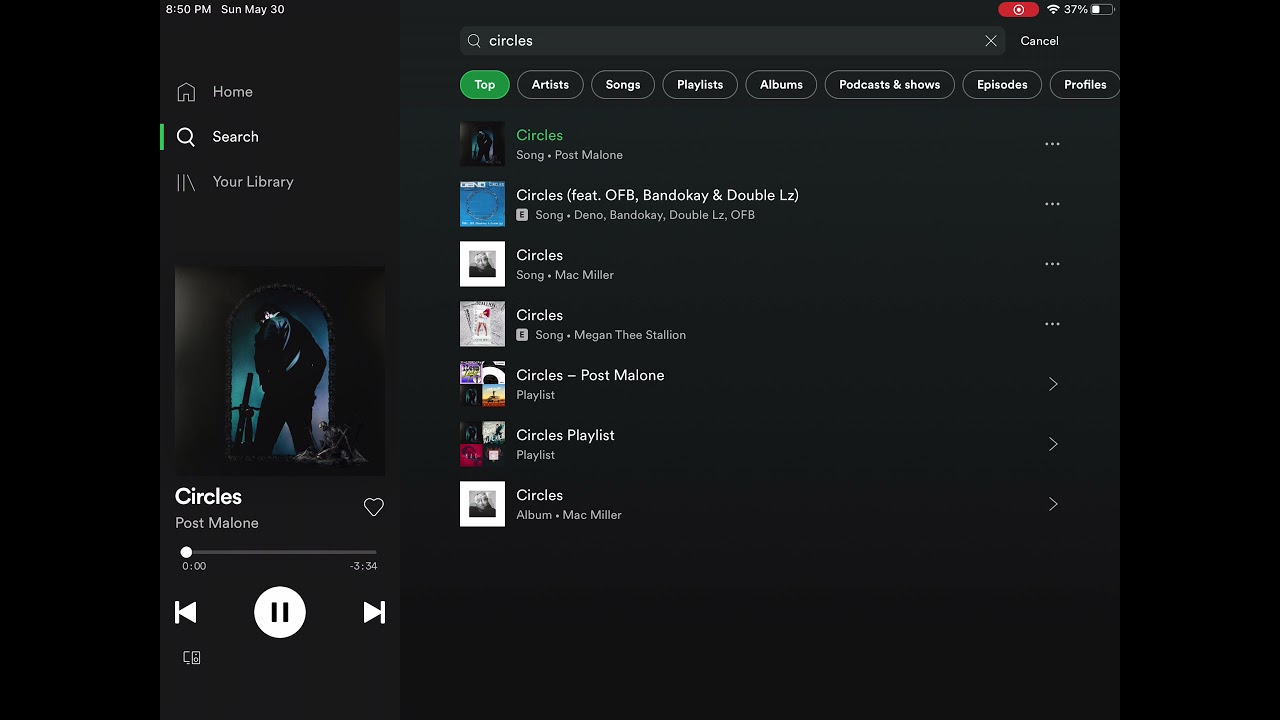Open the 'Circles Playlist' title
Viewport: 1280px width, 720px height.
click(565, 435)
